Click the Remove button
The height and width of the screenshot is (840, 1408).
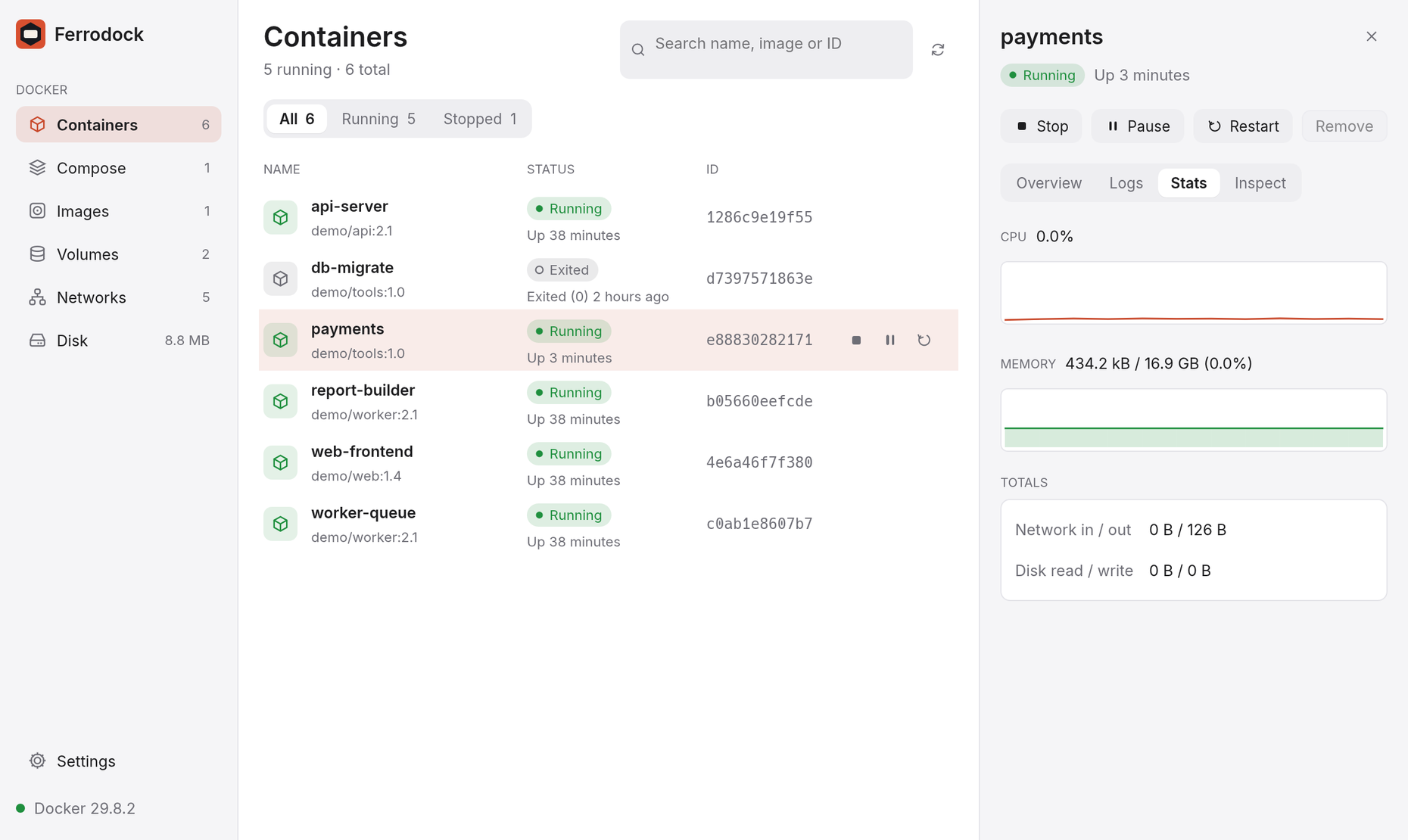click(x=1344, y=126)
